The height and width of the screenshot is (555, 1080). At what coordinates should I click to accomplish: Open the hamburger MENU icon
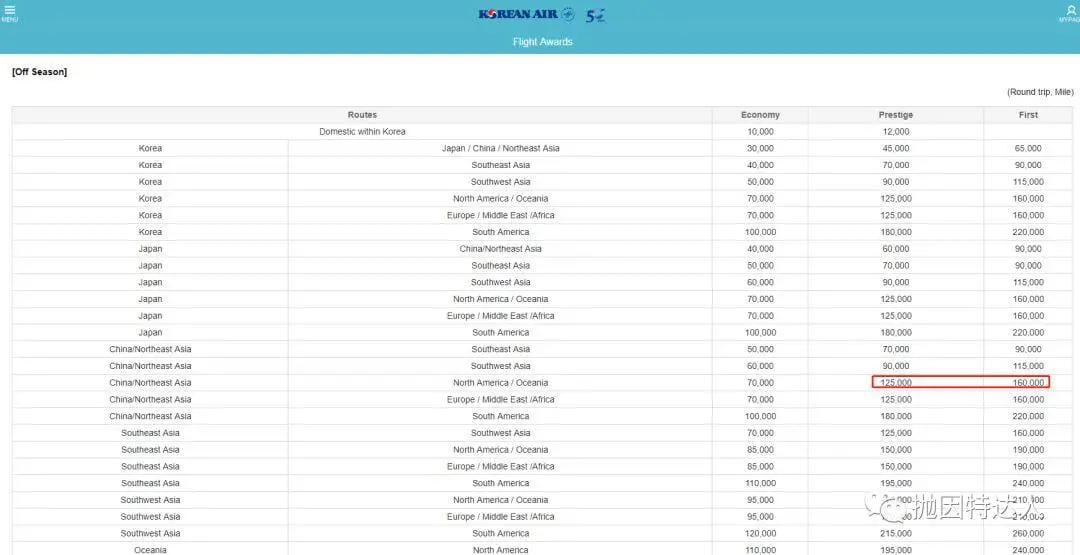10,12
